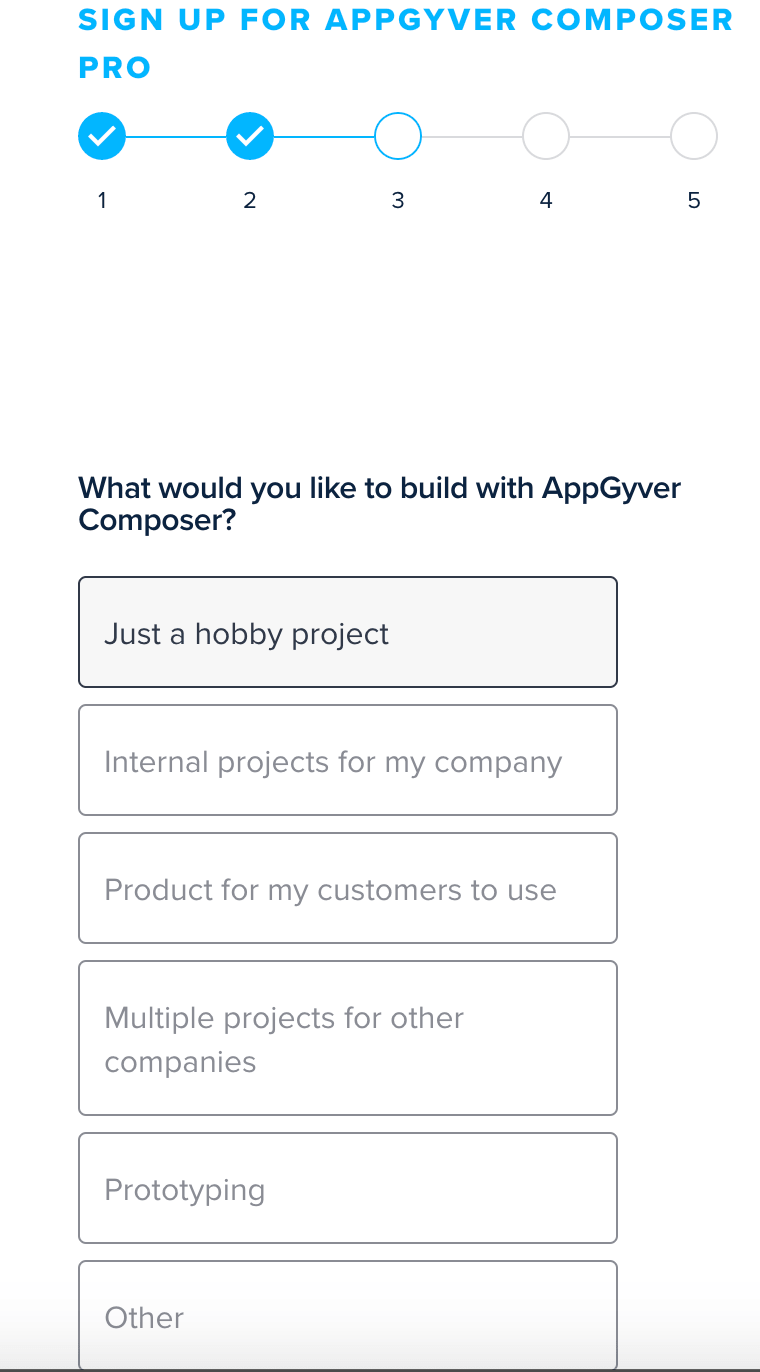Choose Internal projects for my company
The height and width of the screenshot is (1372, 760).
[x=348, y=760]
